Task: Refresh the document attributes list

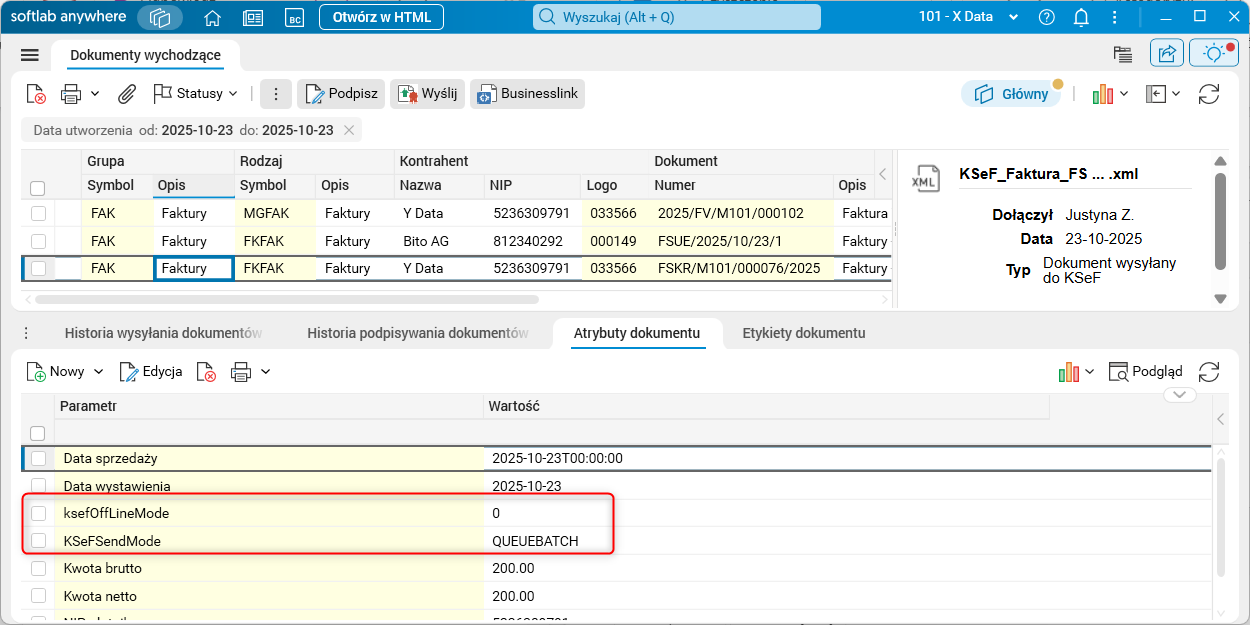Action: [1209, 372]
